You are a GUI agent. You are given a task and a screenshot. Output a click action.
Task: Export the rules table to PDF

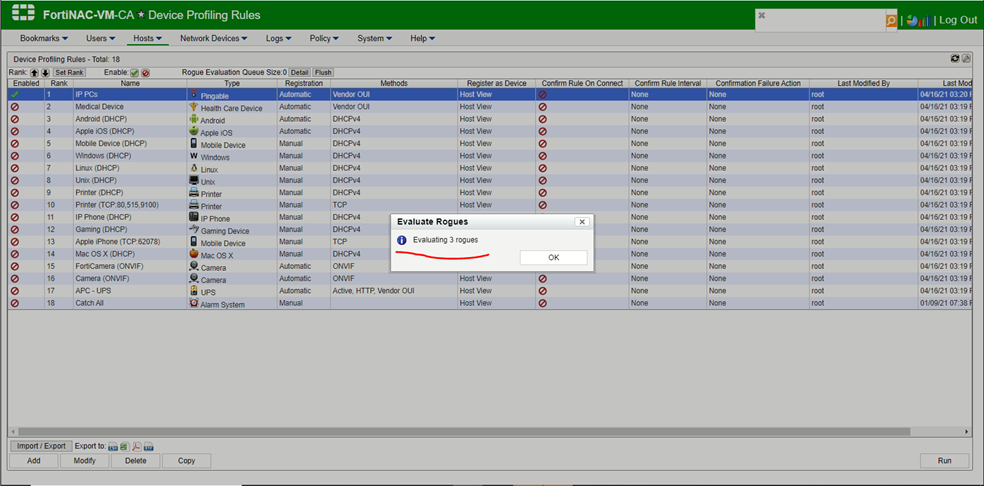tap(136, 446)
